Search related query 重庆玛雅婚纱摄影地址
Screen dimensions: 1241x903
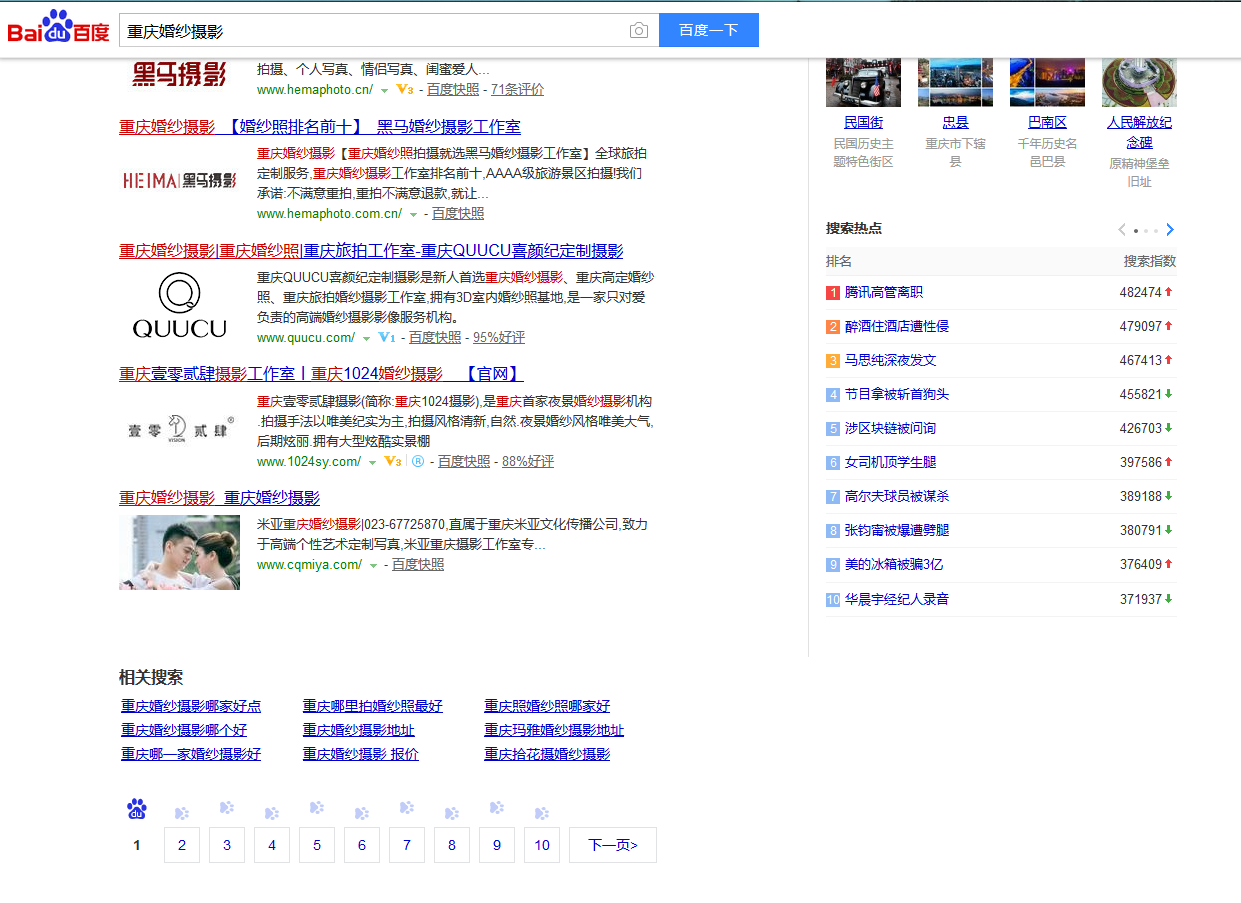(x=554, y=730)
